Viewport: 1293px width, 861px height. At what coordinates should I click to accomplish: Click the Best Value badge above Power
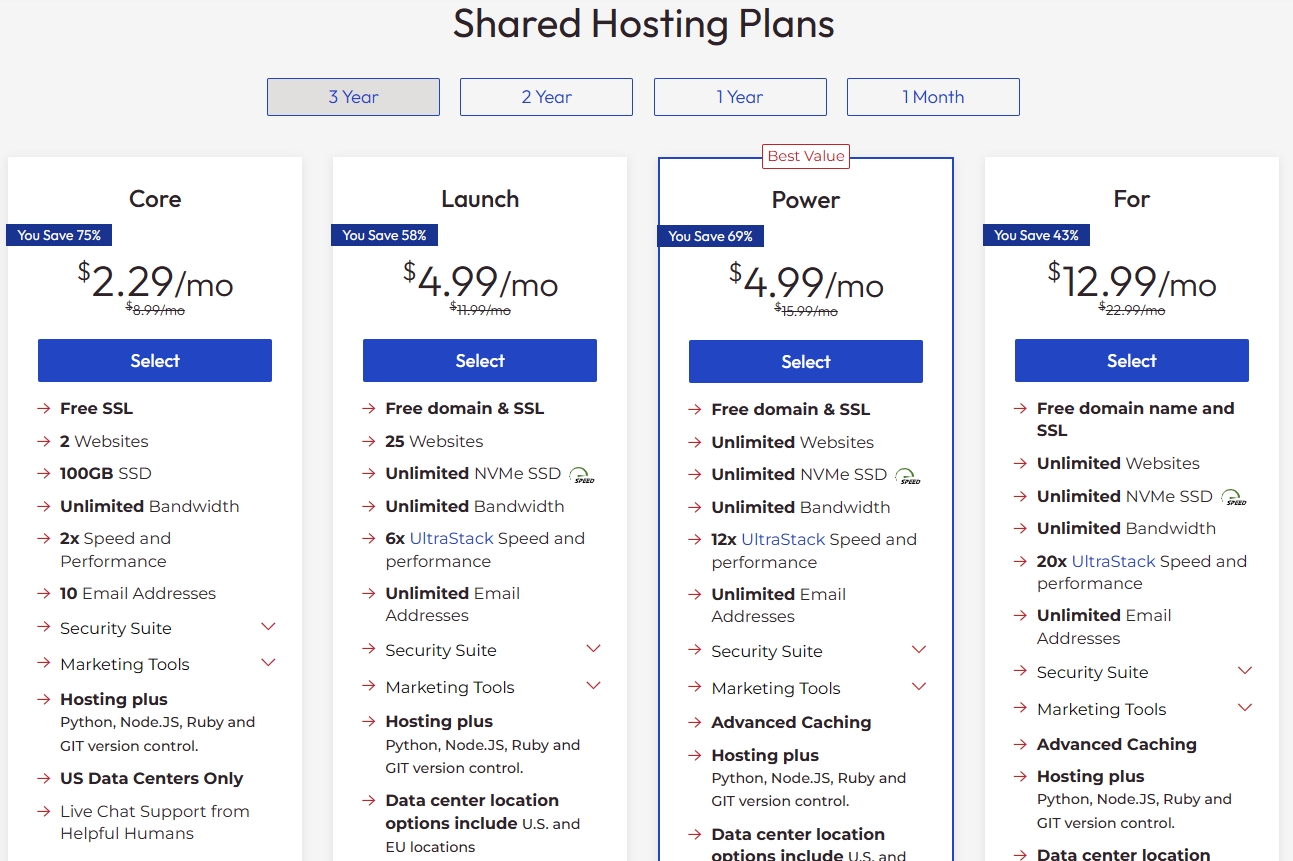click(806, 156)
